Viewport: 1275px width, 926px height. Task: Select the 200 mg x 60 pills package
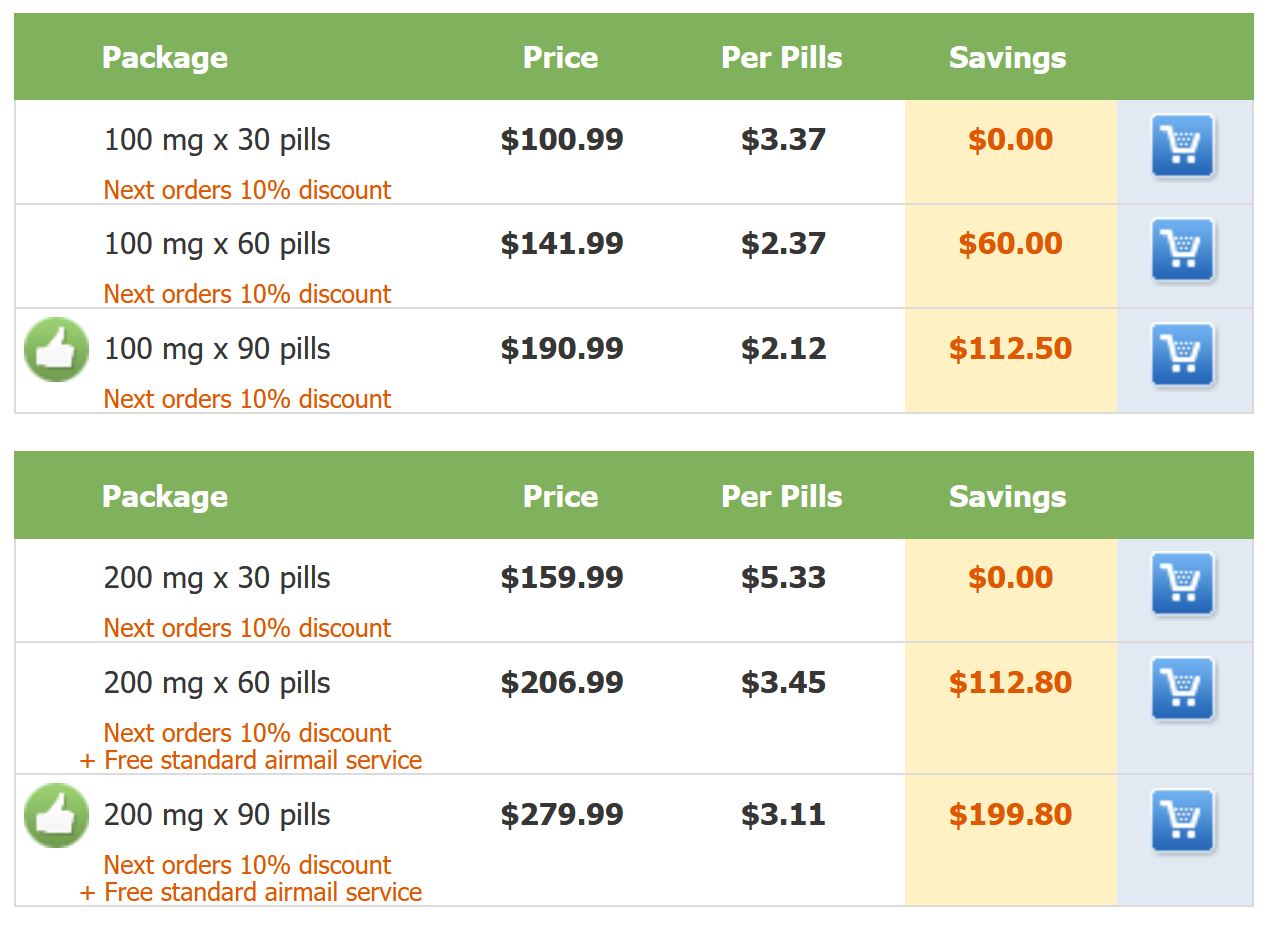[217, 683]
